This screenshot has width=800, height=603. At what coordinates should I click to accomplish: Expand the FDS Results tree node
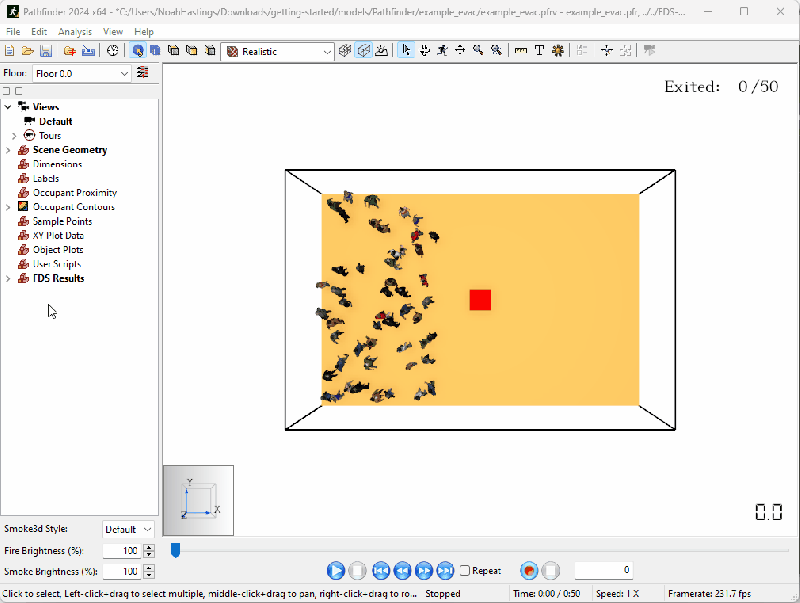[8, 278]
